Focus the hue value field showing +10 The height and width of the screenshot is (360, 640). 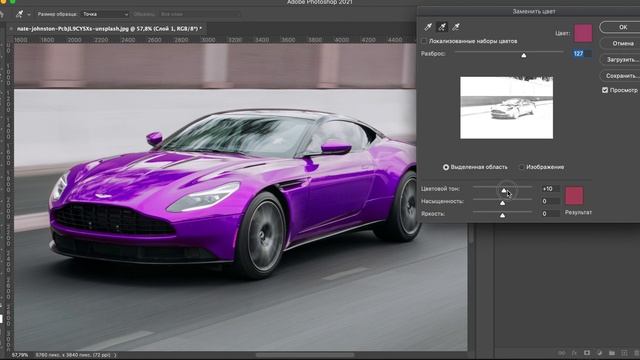550,189
